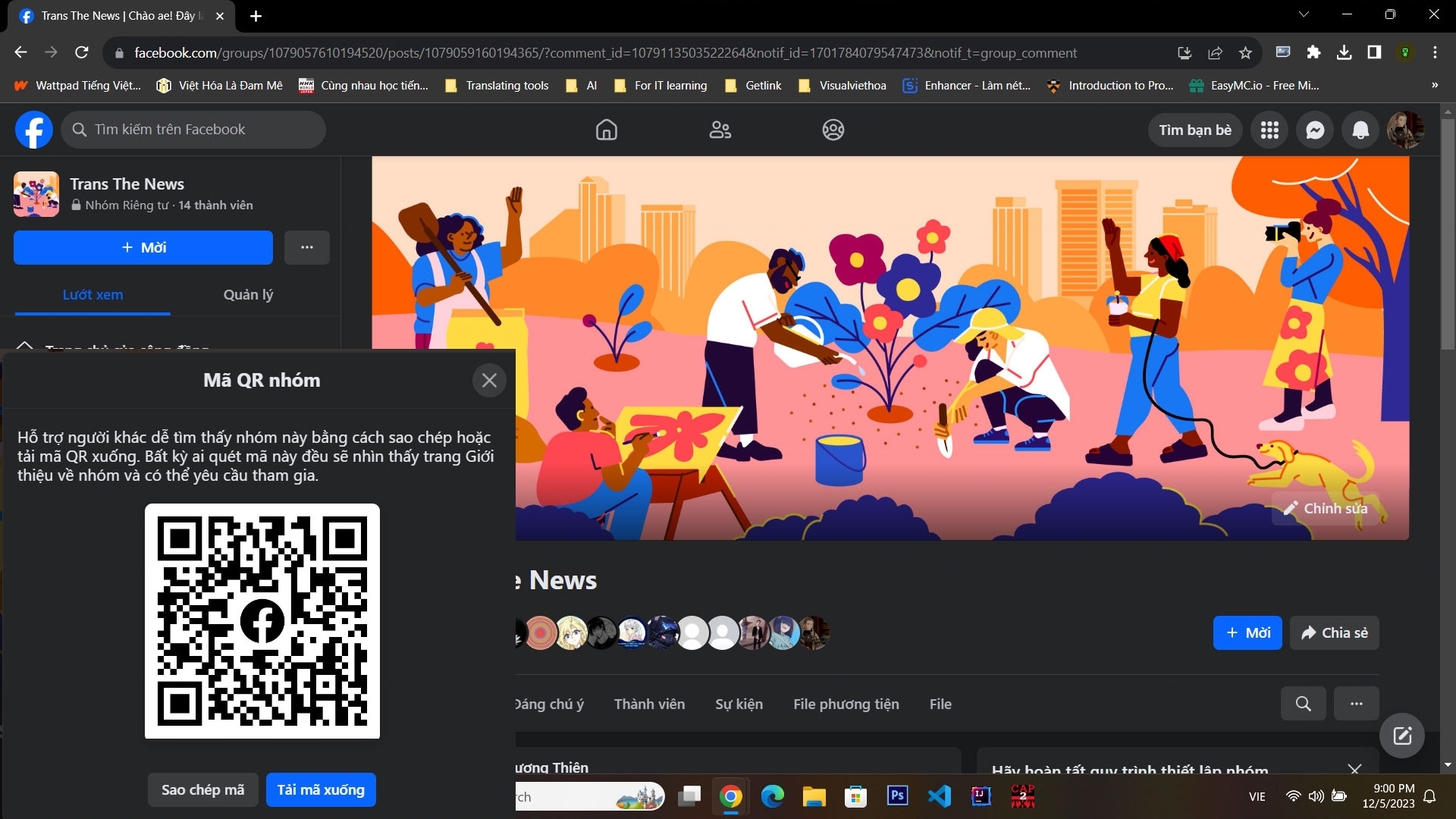Image resolution: width=1456 pixels, height=819 pixels.
Task: Click the Facebook search input field
Action: pos(193,129)
